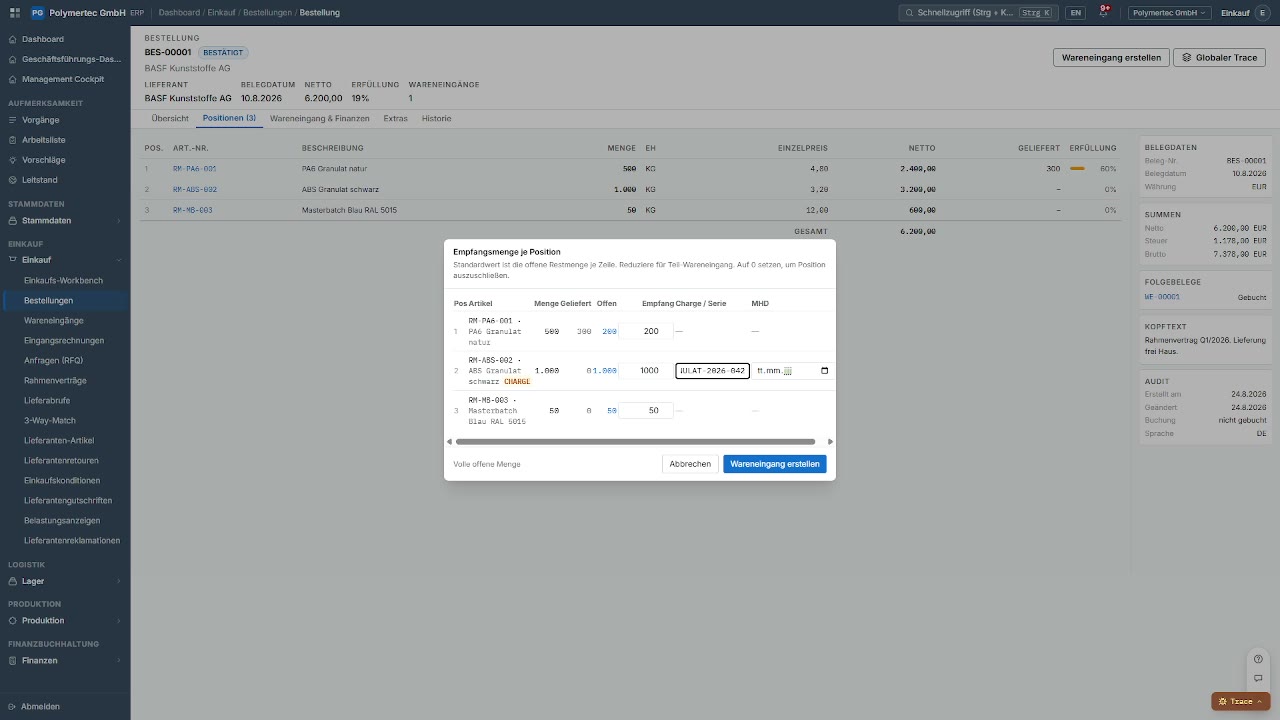
Task: Edit Empfang quantity 1000 field
Action: tap(645, 371)
